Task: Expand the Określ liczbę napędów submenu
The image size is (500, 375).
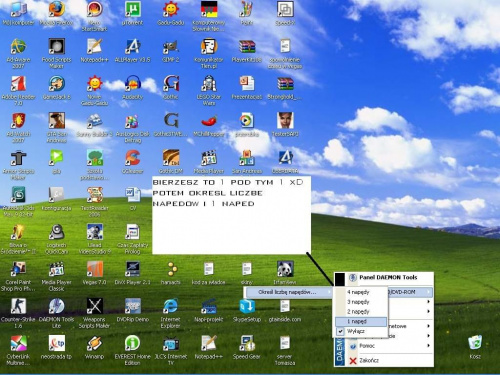Action: click(288, 292)
